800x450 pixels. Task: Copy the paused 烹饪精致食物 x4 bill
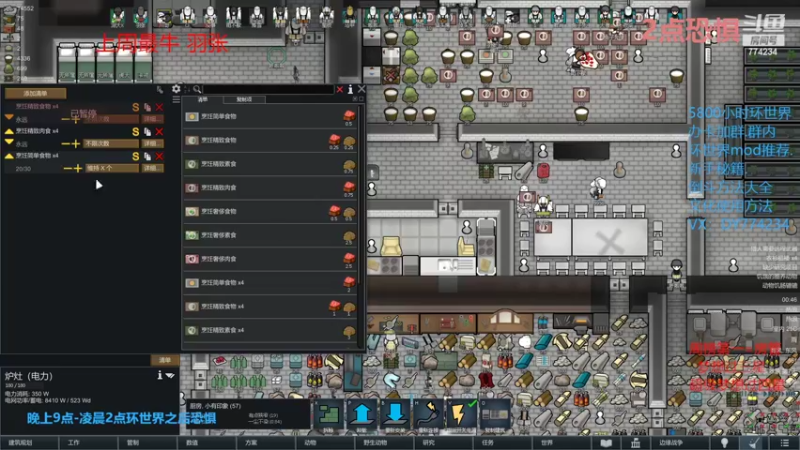pos(147,107)
